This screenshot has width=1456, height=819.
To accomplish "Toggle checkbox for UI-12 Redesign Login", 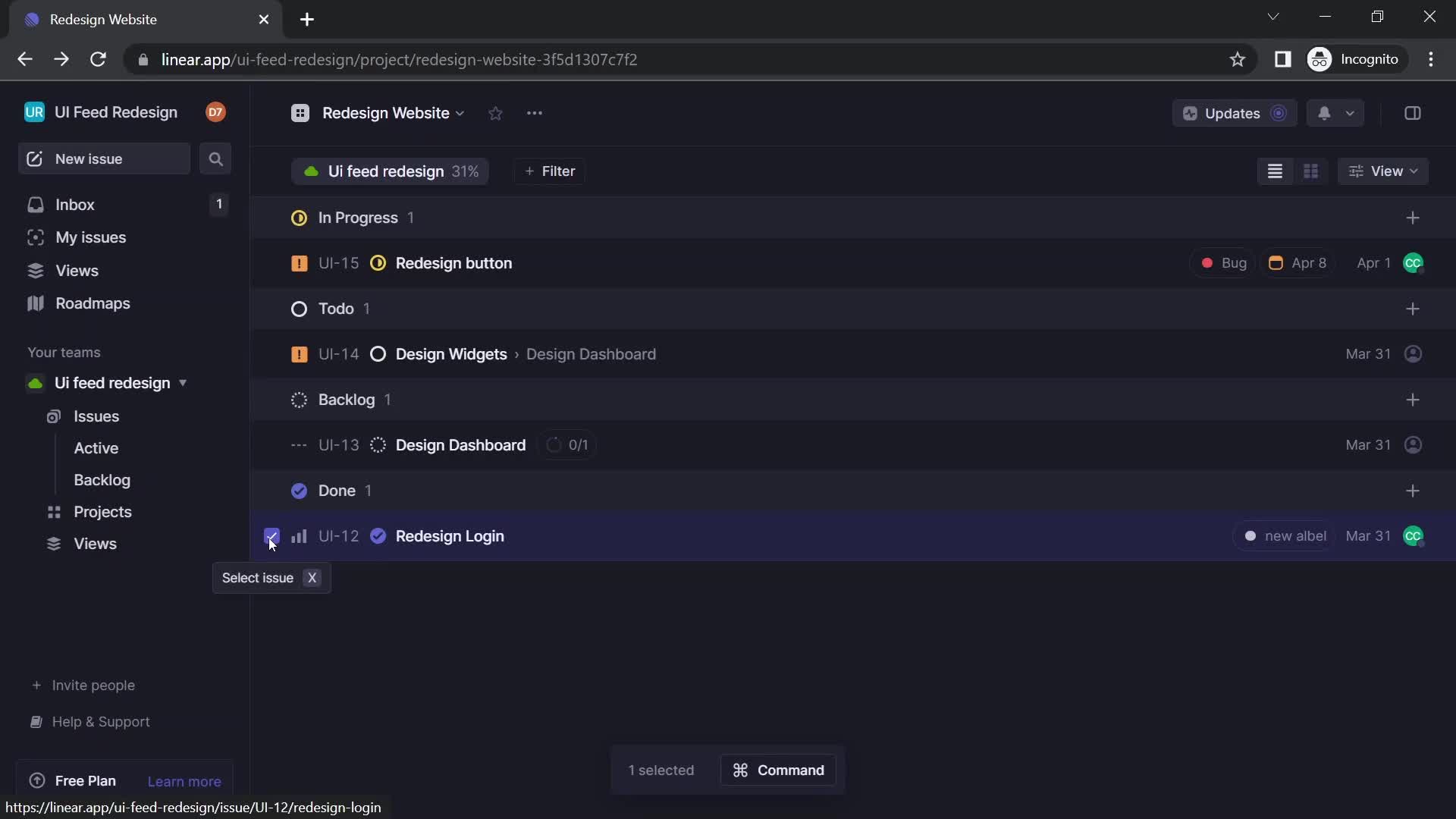I will (271, 535).
